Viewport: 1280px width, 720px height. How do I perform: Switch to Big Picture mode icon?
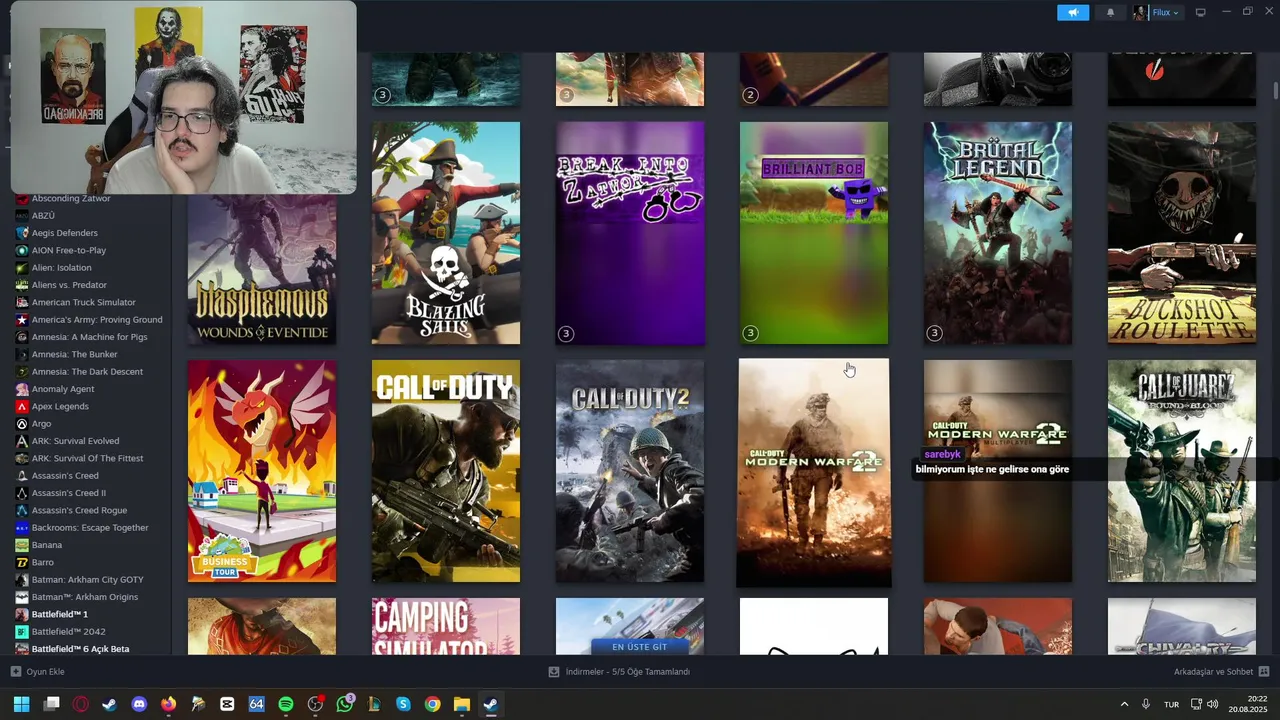tap(1201, 13)
